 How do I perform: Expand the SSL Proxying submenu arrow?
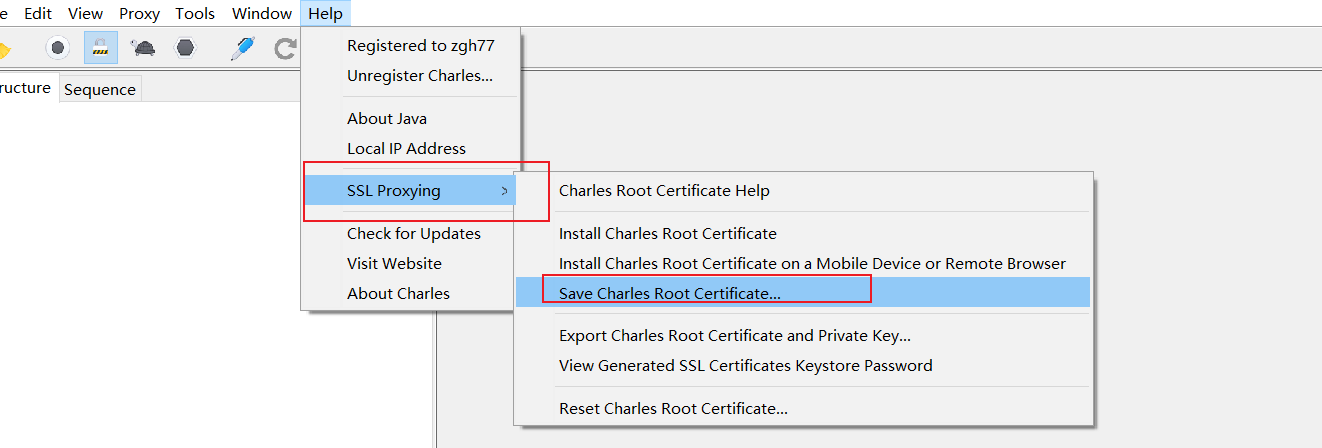click(505, 191)
